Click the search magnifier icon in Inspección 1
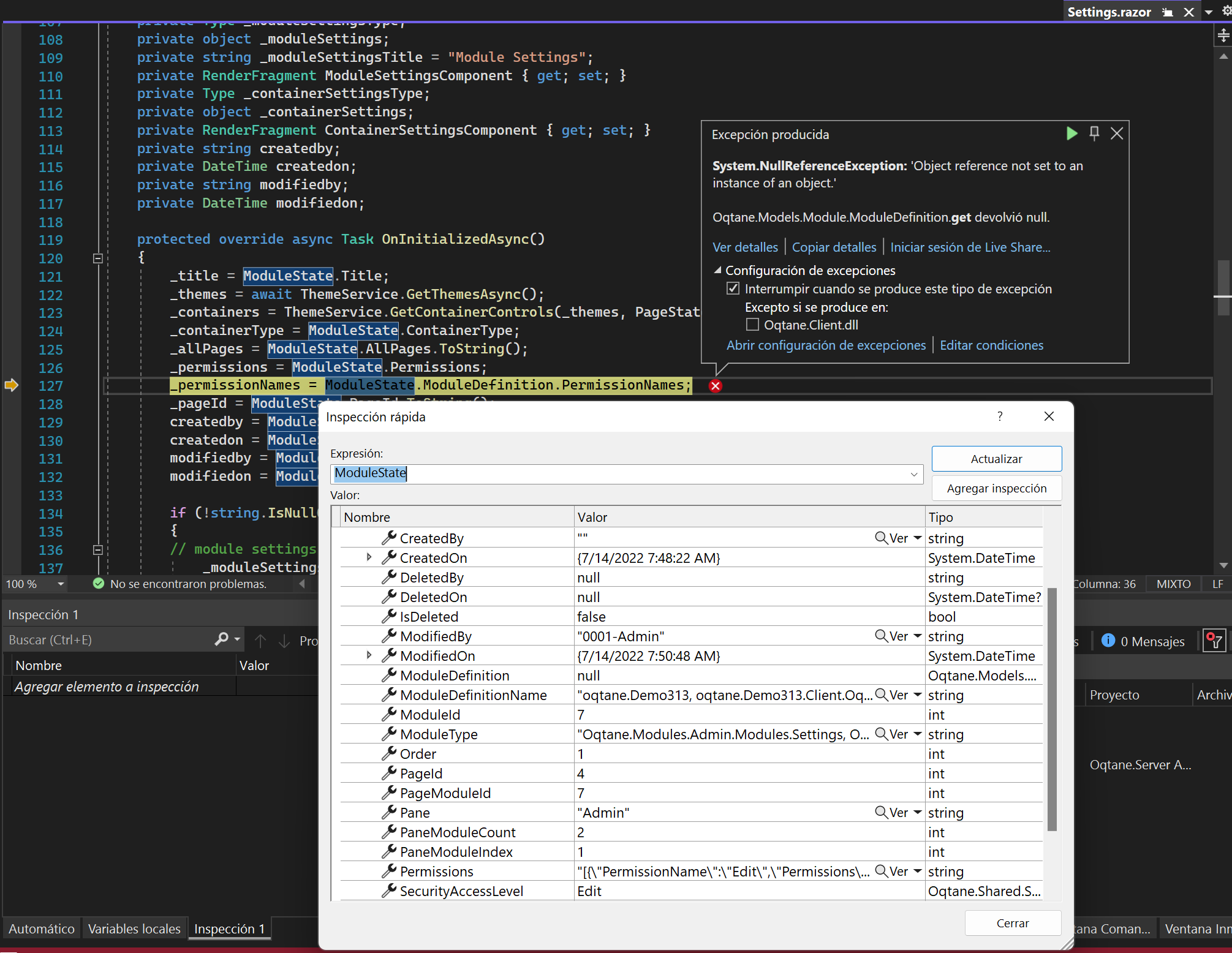This screenshot has width=1232, height=953. click(222, 639)
